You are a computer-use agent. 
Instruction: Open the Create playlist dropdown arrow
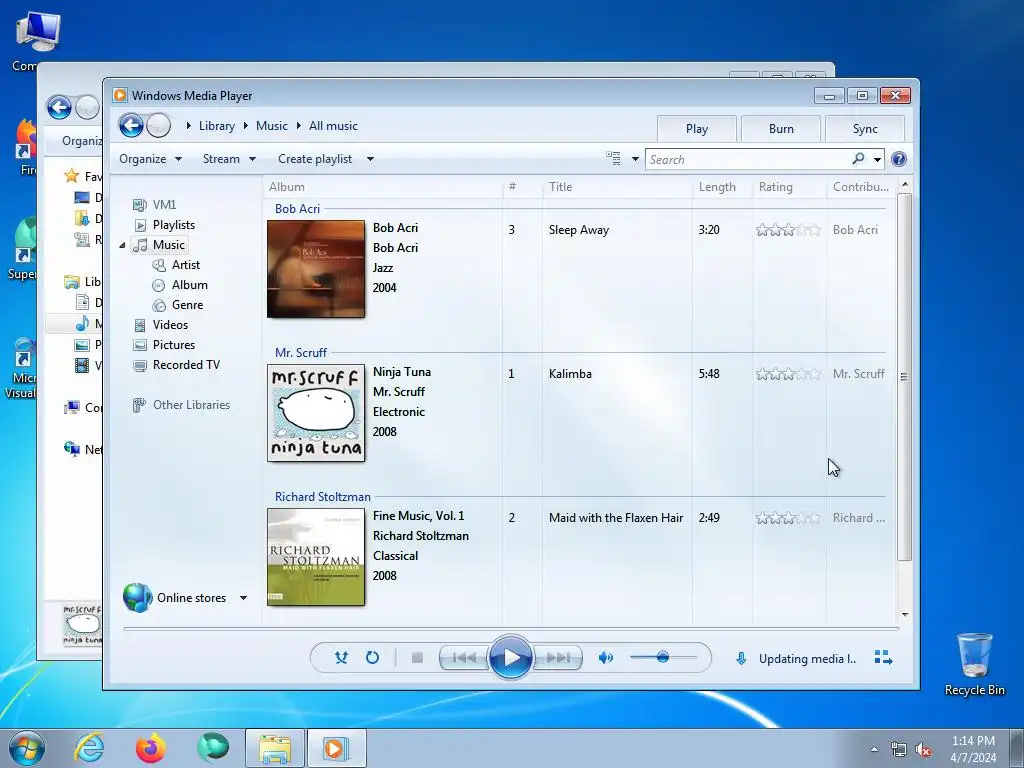(x=370, y=159)
